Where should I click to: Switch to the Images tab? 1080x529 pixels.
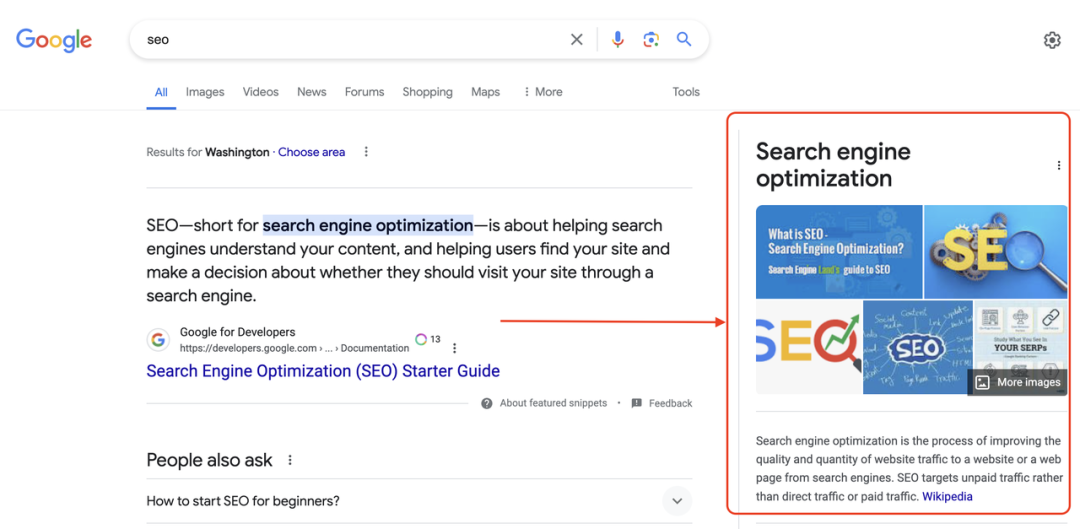pyautogui.click(x=205, y=92)
